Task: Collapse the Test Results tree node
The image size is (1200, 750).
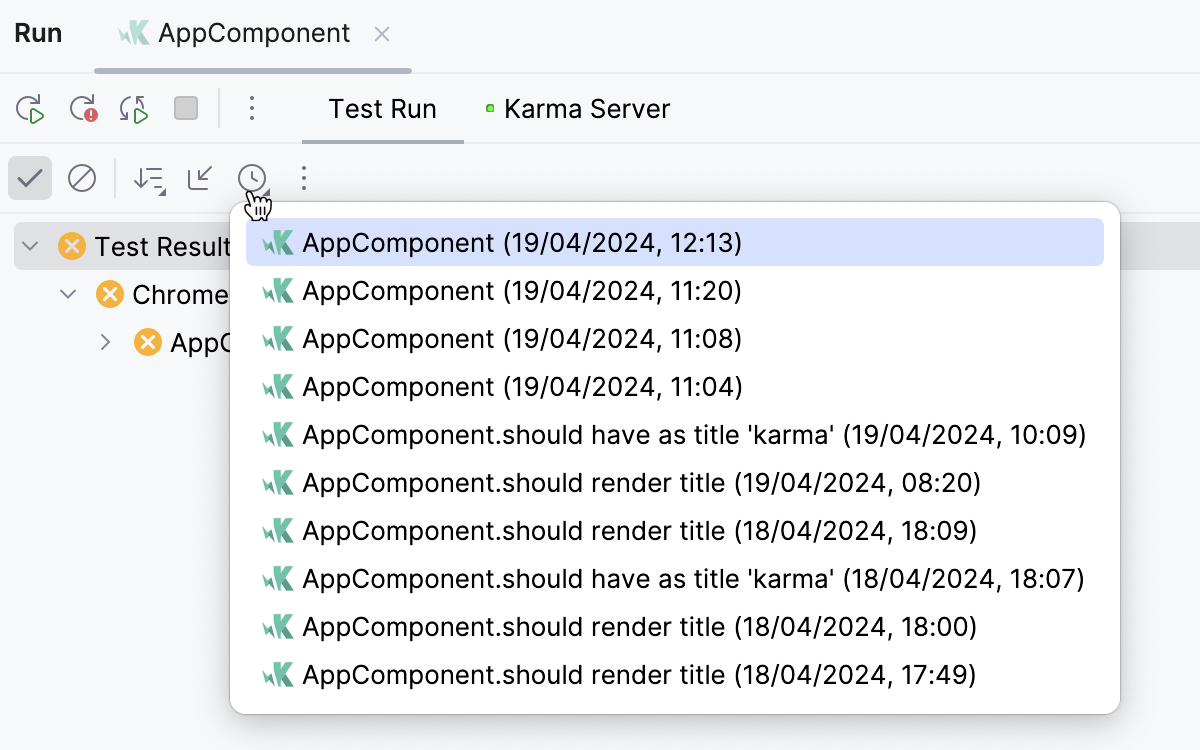Action: pos(31,246)
